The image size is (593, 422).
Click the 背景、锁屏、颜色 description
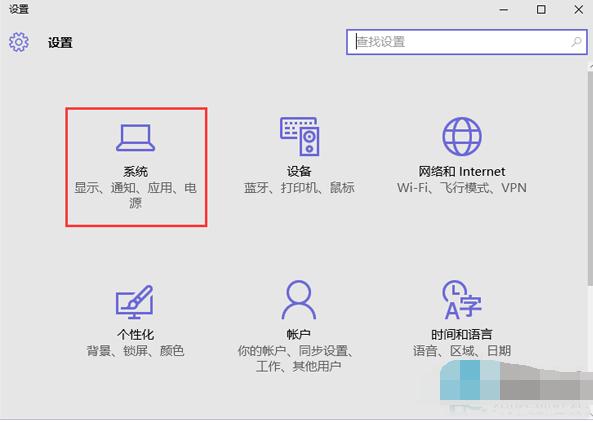135,351
